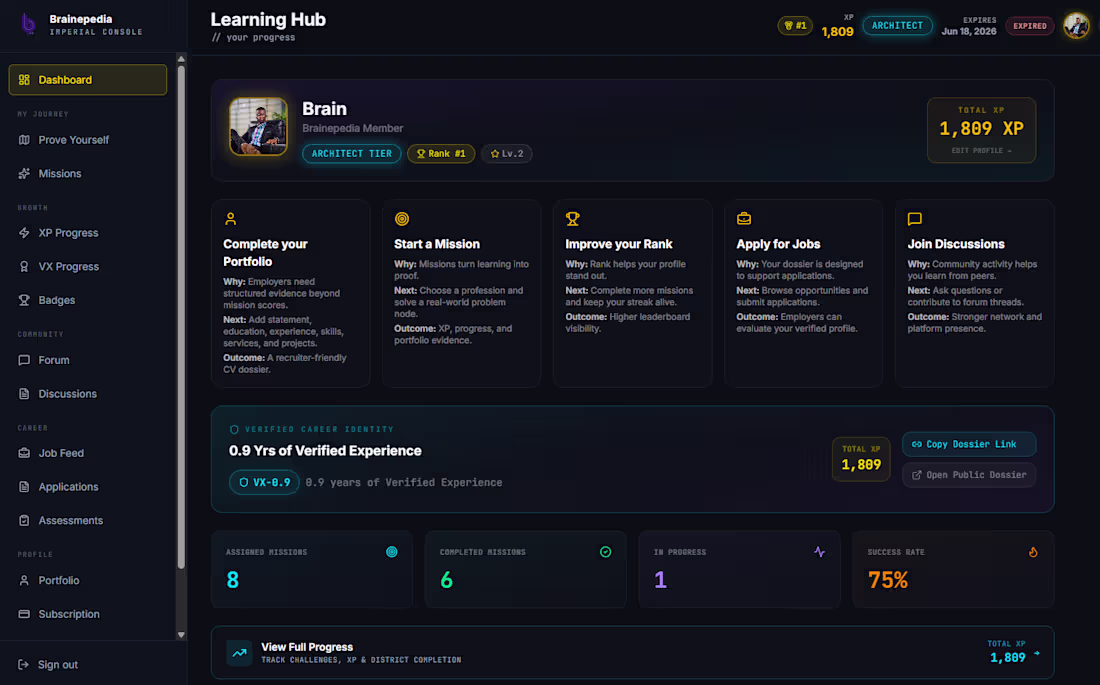Click Edit Profile in Total XP box
The image size is (1100, 685).
(981, 151)
